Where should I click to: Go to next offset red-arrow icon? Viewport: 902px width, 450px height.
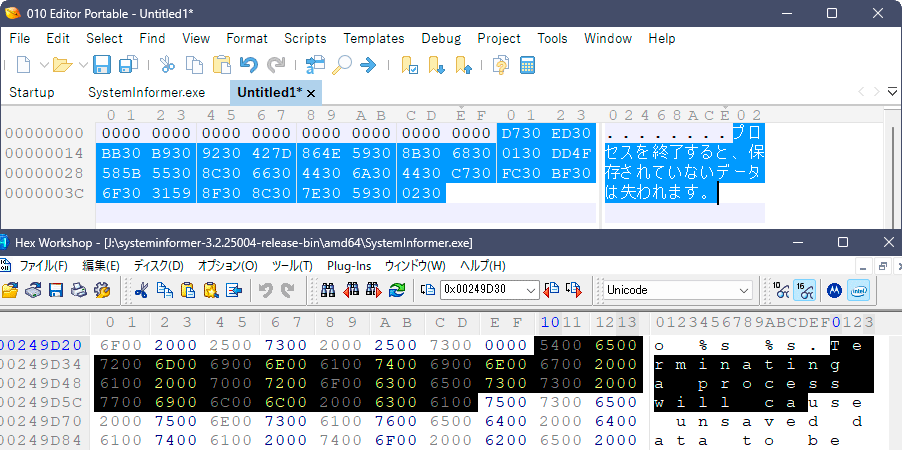click(x=574, y=289)
